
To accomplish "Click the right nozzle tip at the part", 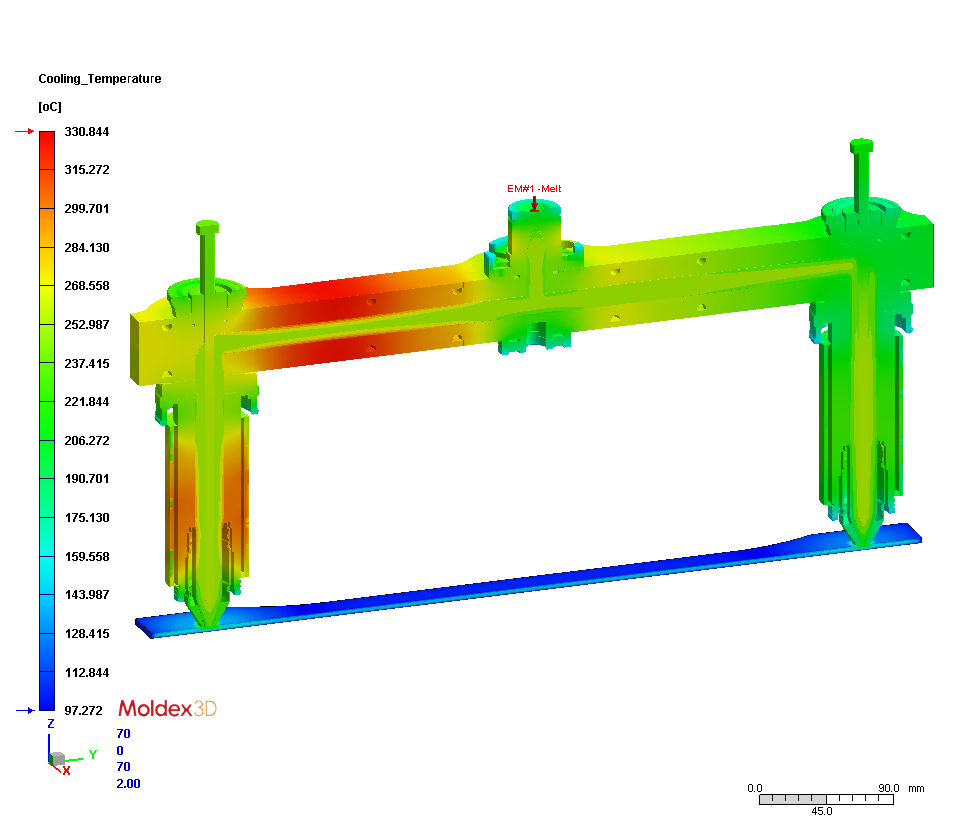I will 862,535.
